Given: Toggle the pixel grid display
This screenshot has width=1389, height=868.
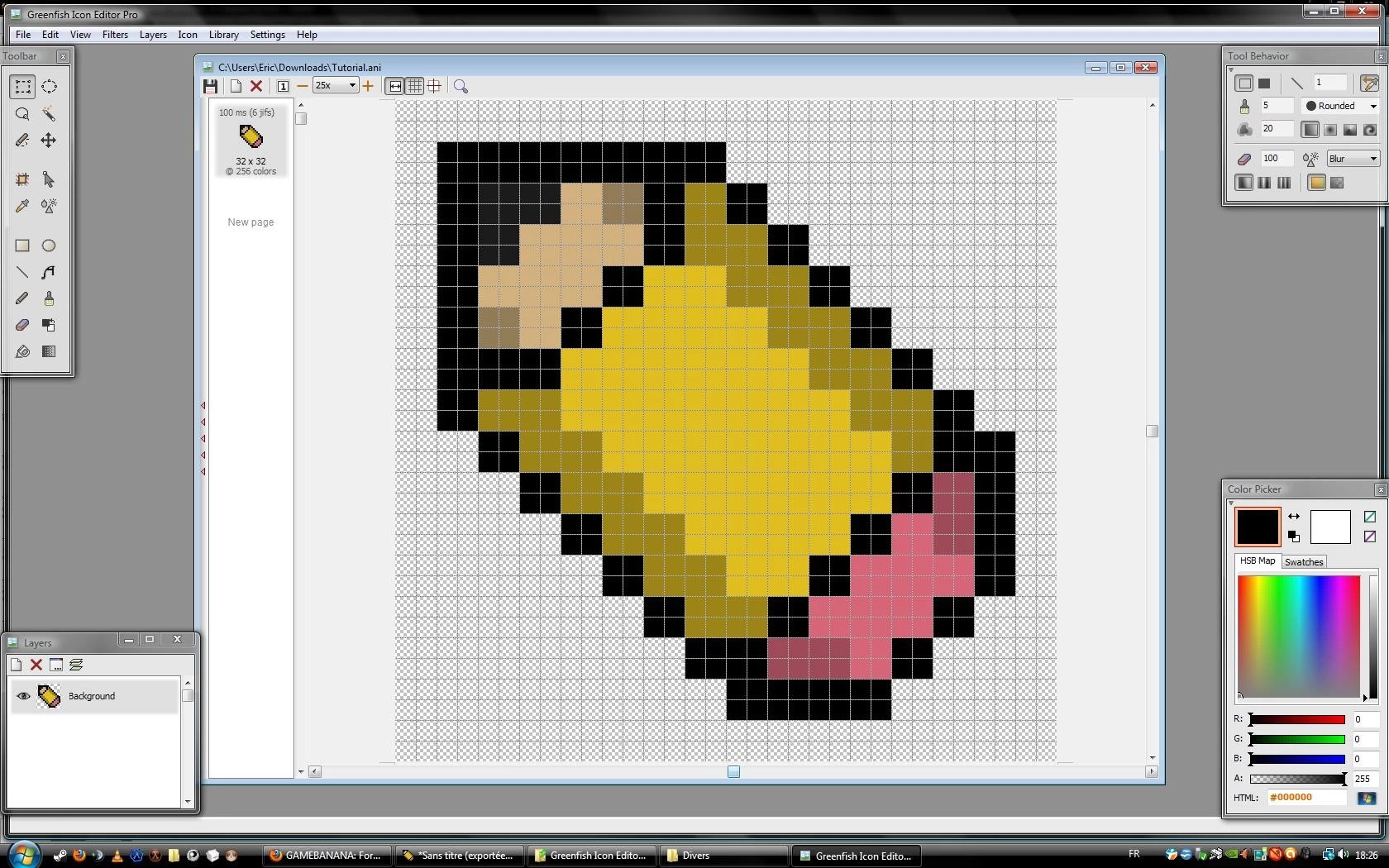Looking at the screenshot, I should [415, 86].
